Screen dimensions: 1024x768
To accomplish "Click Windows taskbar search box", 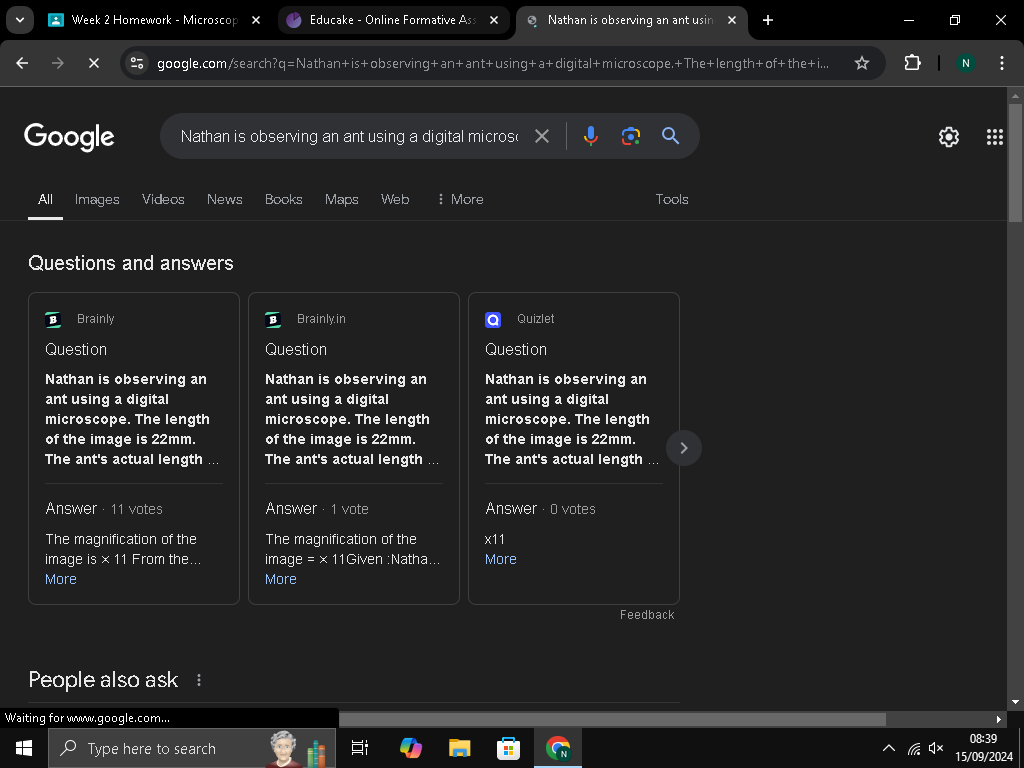I will [192, 748].
